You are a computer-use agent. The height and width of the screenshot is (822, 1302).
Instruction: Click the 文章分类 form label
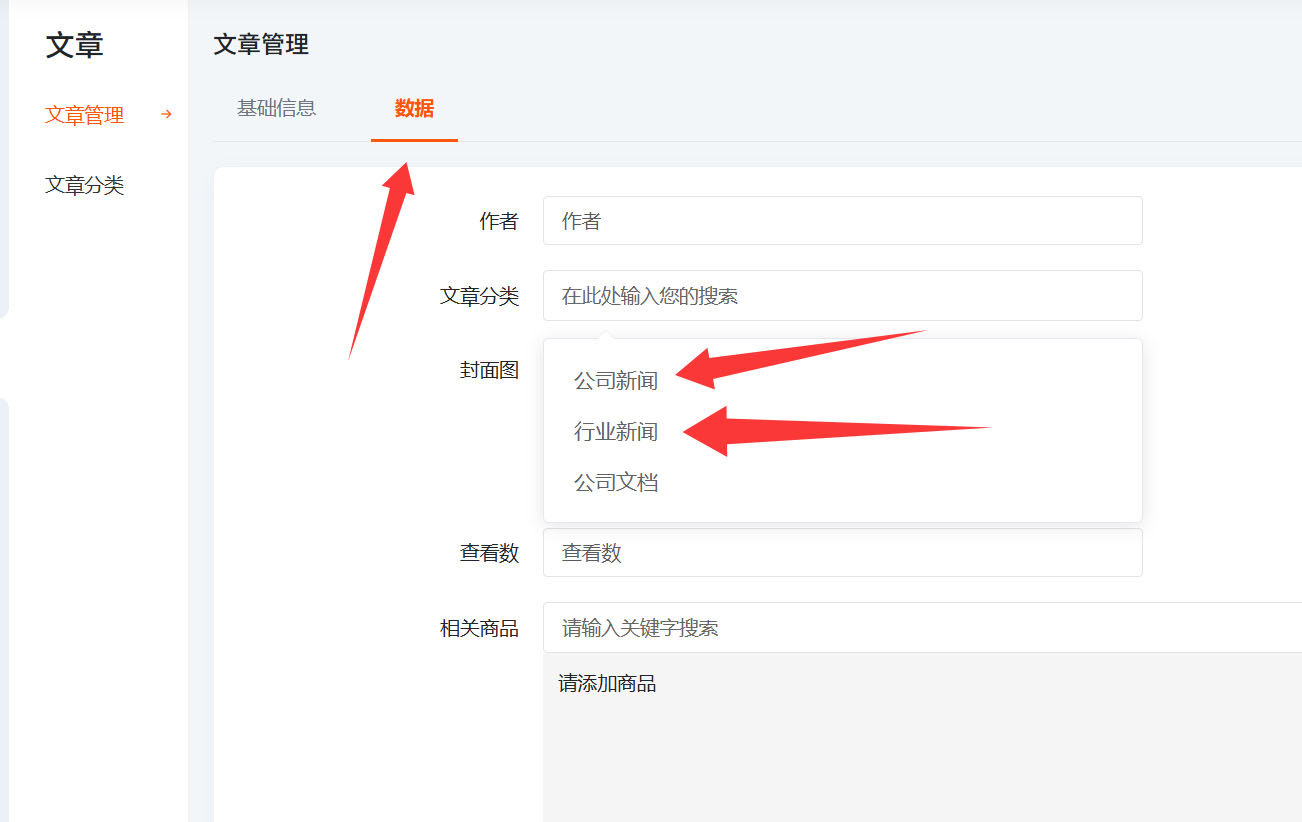(x=479, y=296)
